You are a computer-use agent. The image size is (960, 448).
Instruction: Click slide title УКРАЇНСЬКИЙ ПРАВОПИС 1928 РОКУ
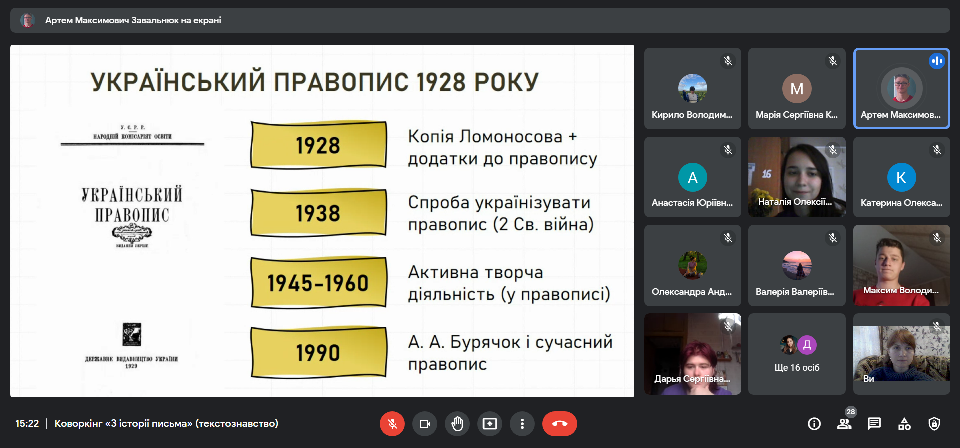pos(315,82)
